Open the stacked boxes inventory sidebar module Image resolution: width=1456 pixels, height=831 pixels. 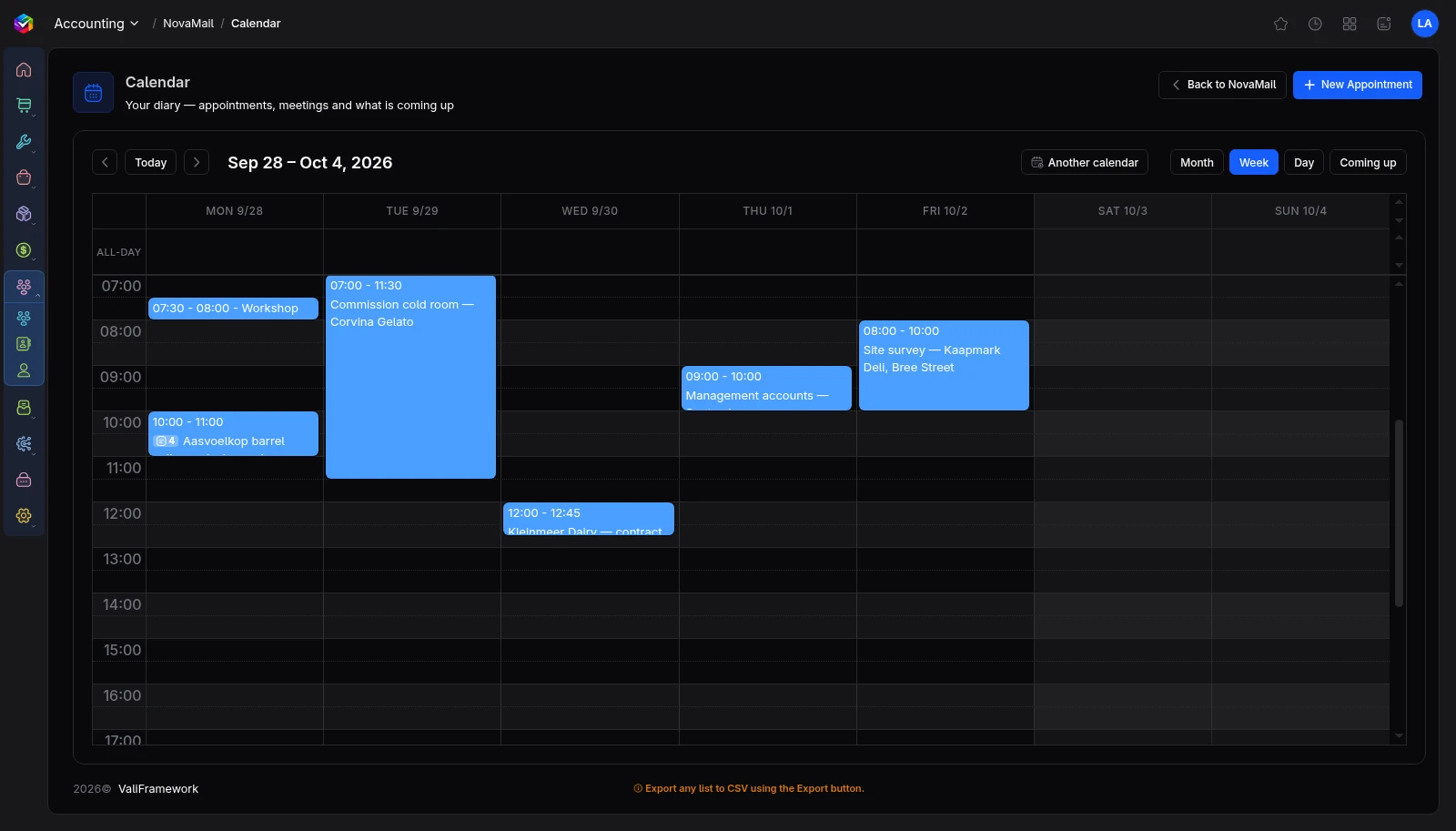(24, 214)
